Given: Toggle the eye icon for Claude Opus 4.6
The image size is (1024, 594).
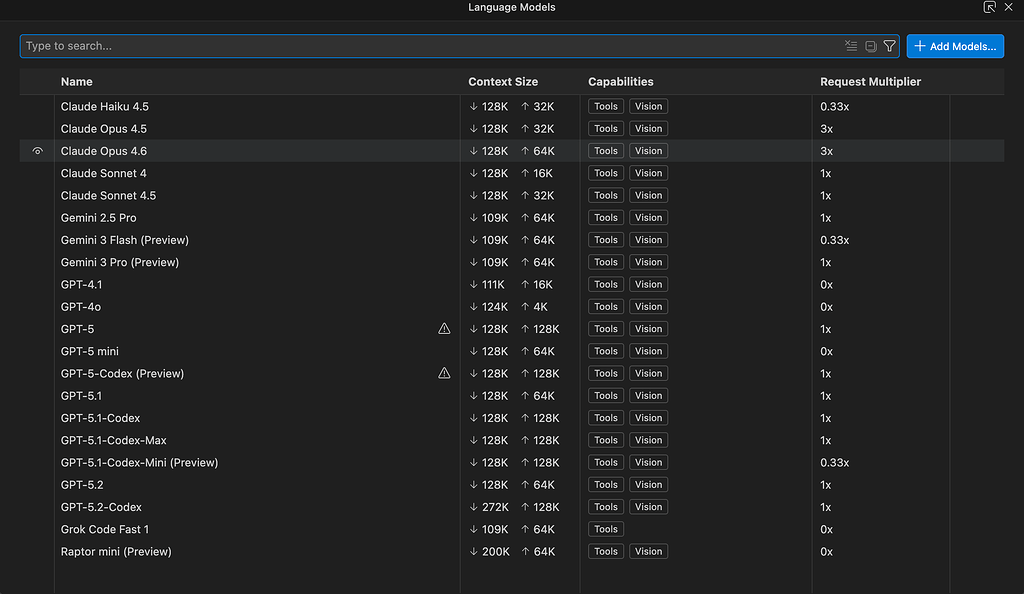Looking at the screenshot, I should [x=37, y=151].
